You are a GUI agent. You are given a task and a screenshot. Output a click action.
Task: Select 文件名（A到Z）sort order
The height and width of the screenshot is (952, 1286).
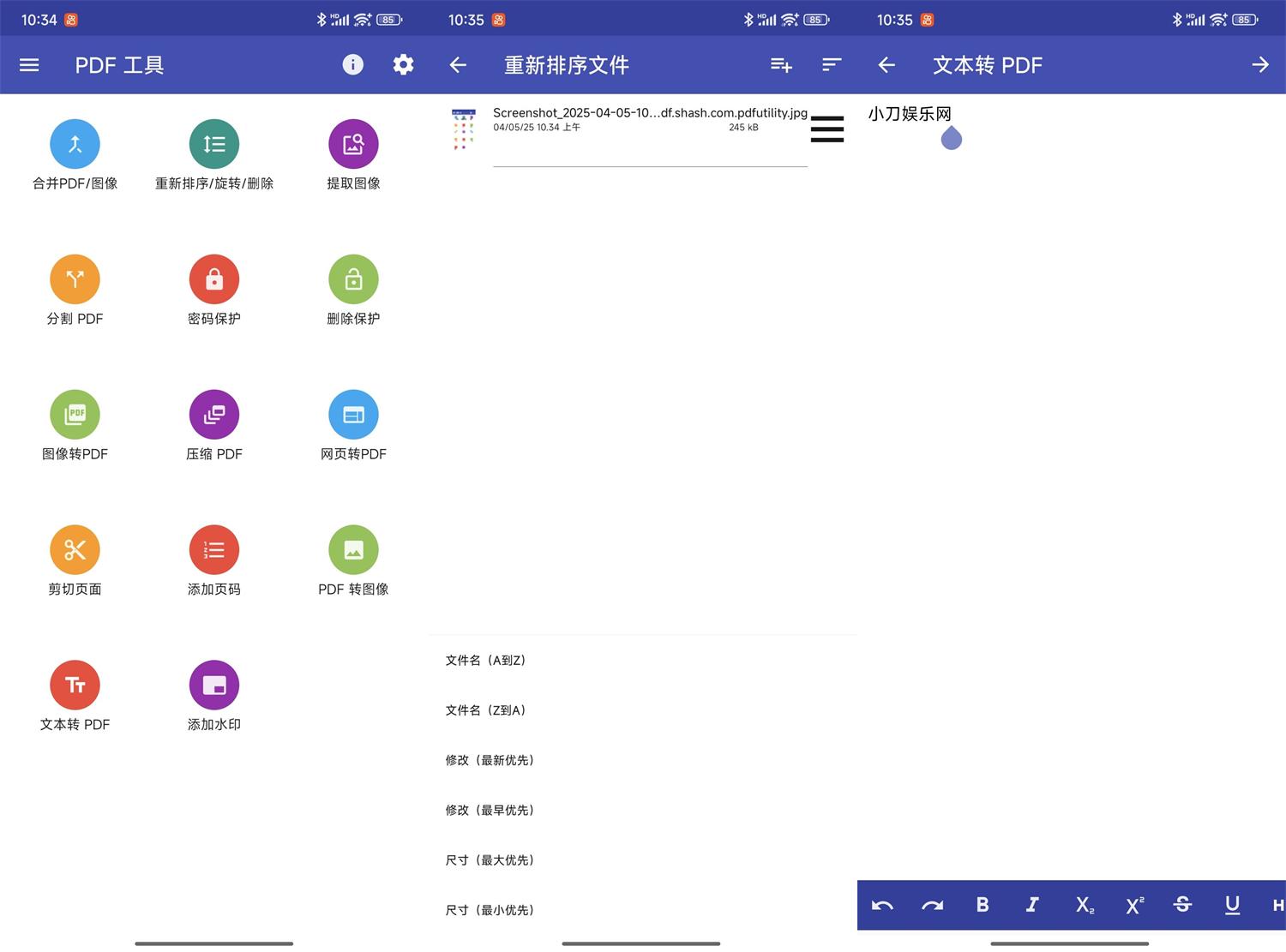[486, 660]
